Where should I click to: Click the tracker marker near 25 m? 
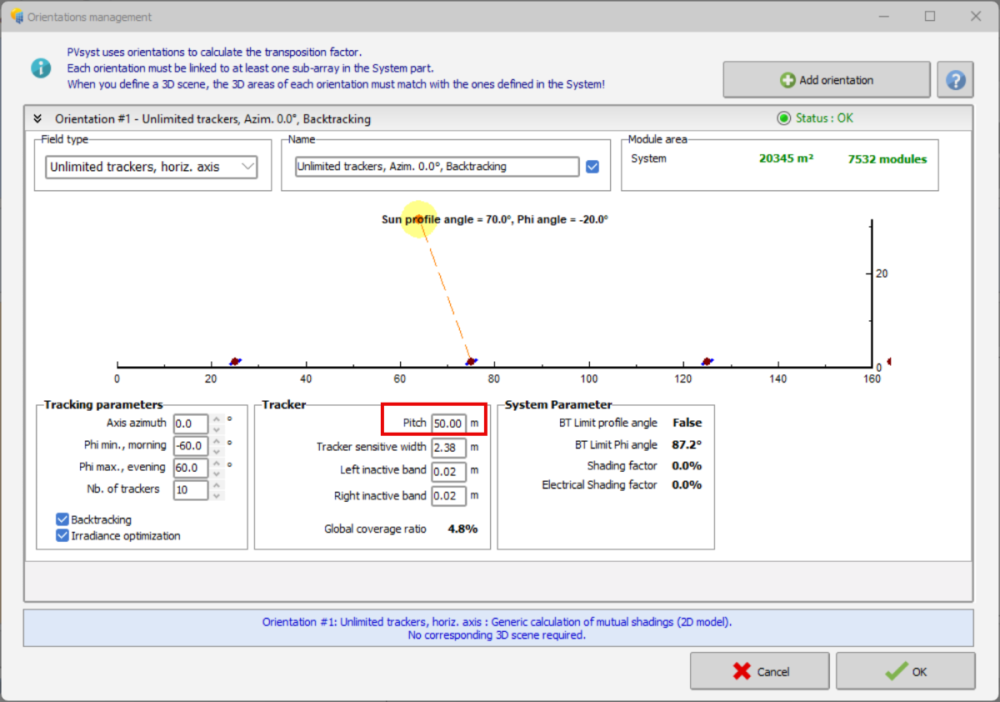pos(236,361)
